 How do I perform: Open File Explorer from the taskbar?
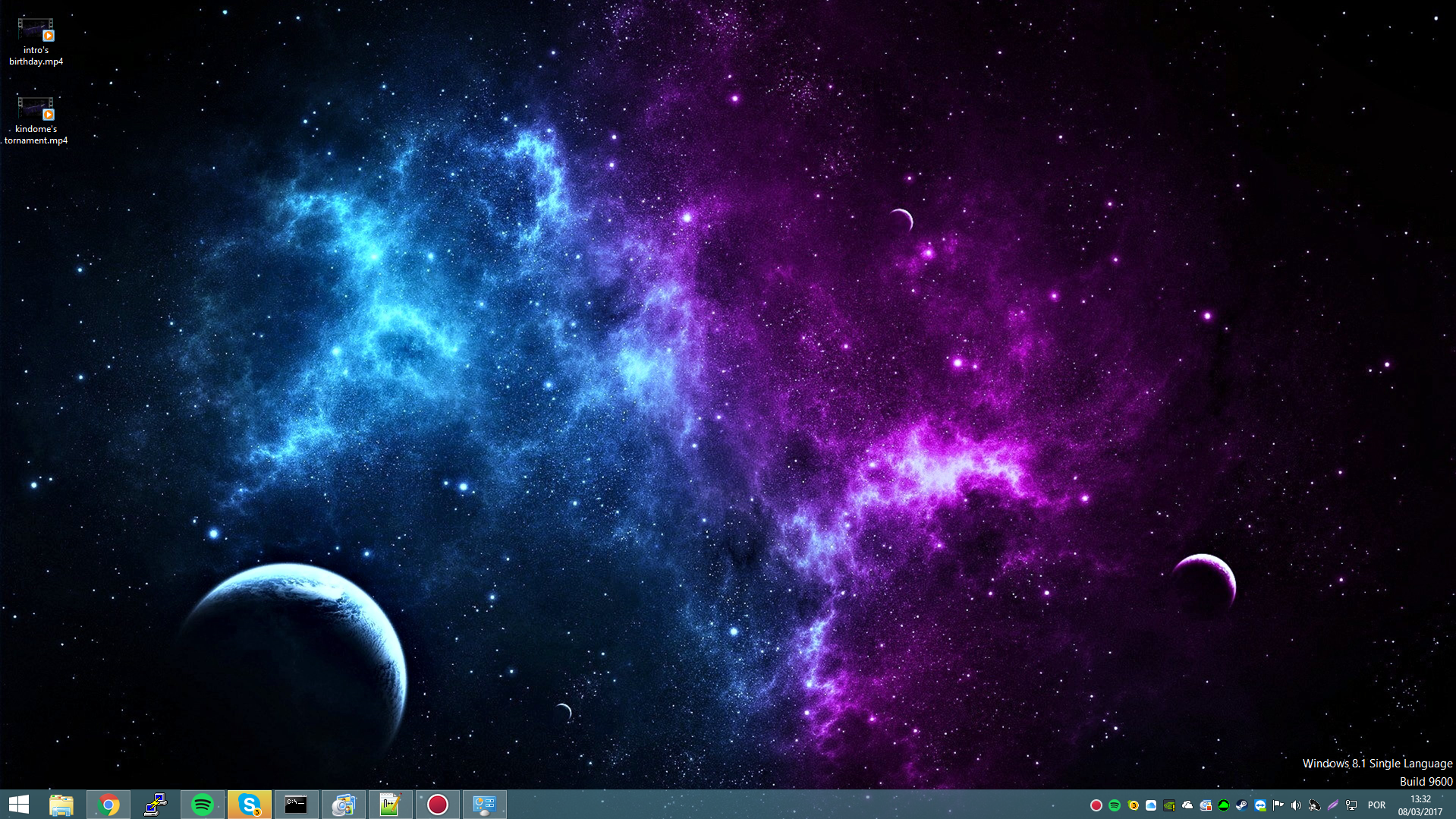point(61,805)
